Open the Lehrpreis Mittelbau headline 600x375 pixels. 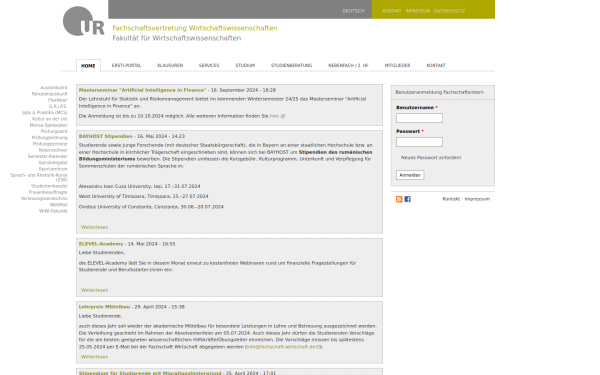(104, 307)
